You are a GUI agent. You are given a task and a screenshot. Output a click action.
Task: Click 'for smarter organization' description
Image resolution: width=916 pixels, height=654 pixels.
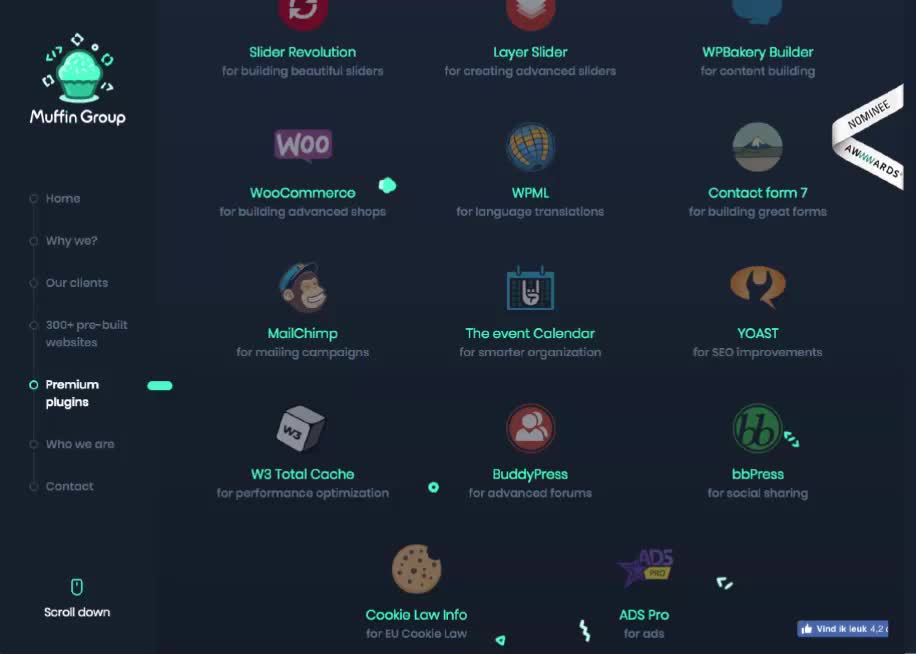point(530,353)
